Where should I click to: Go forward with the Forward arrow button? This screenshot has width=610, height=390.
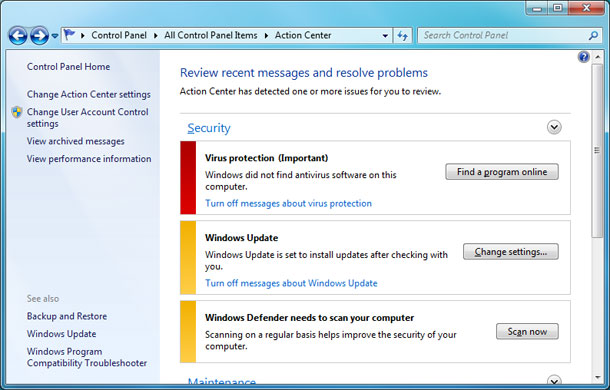pyautogui.click(x=39, y=36)
